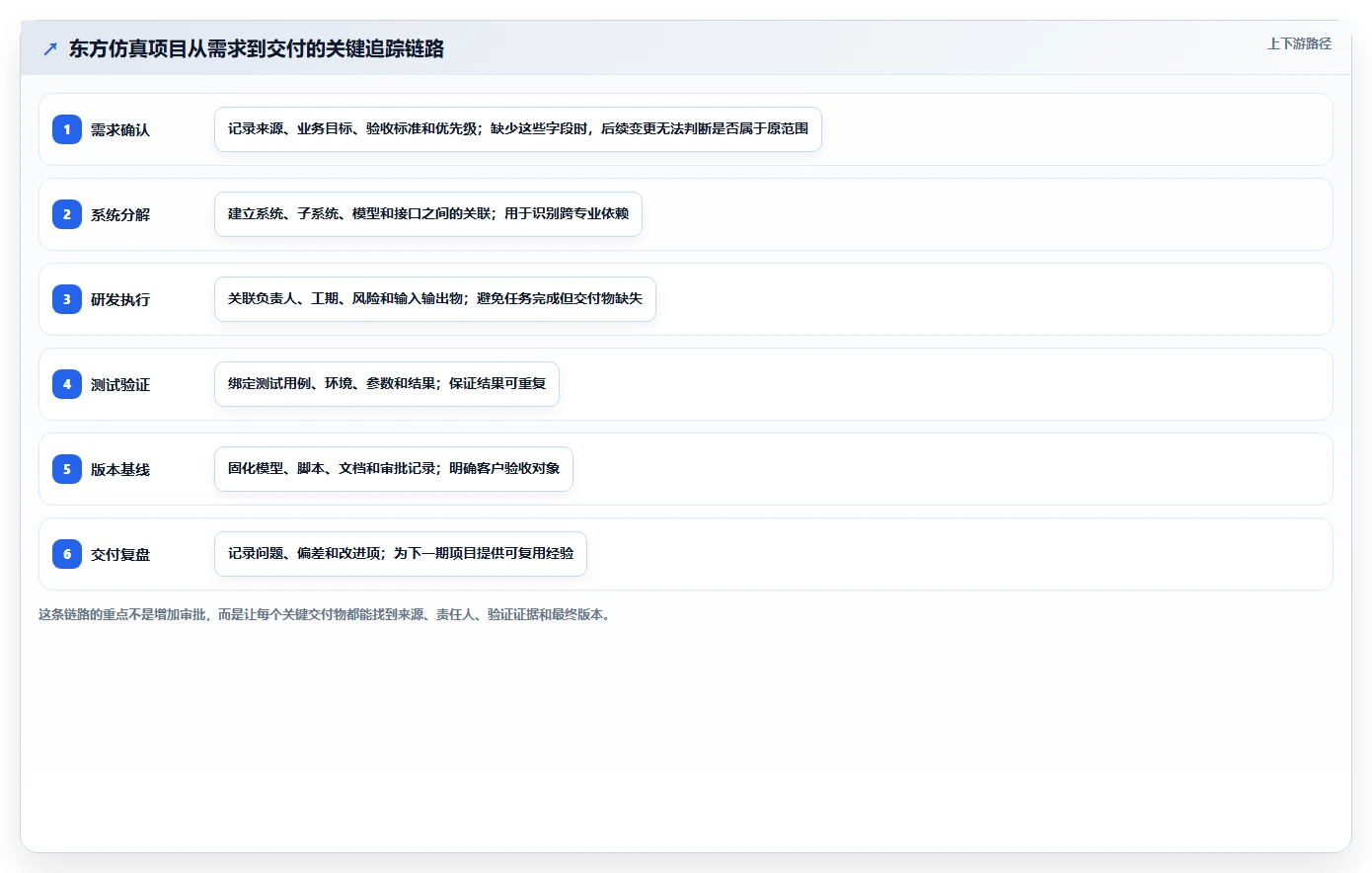Select the step 6 number badge
This screenshot has height=873, width=1372.
[x=67, y=554]
